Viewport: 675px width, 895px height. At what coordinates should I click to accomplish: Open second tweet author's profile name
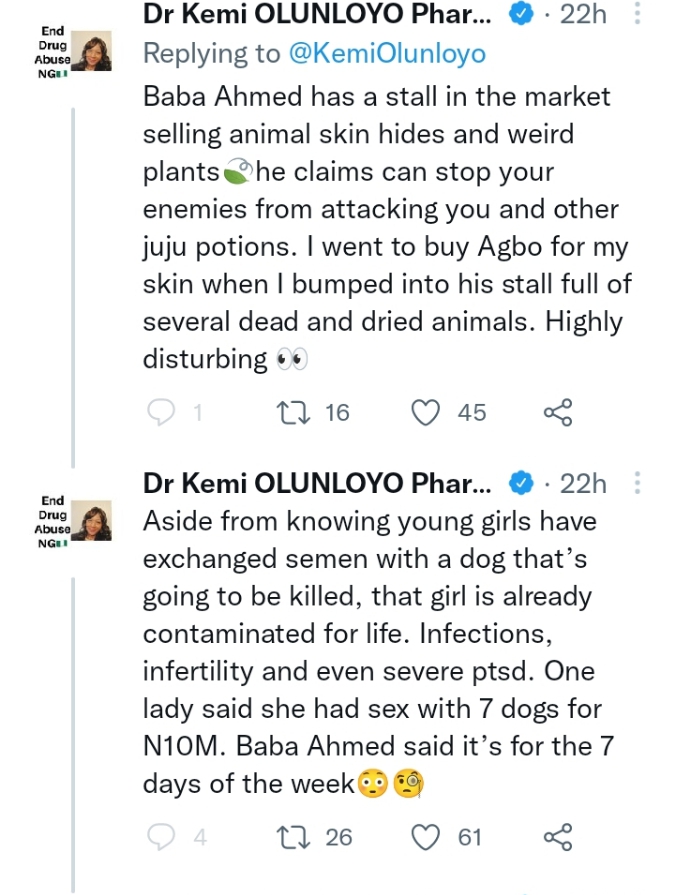317,484
